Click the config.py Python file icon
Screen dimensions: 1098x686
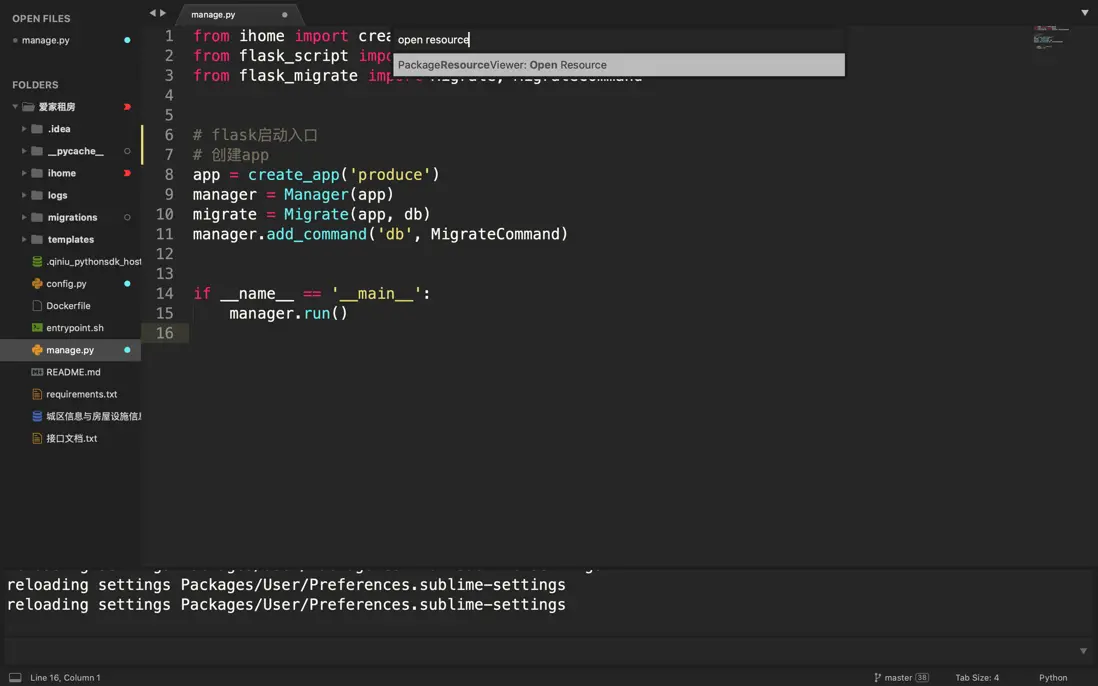37,284
